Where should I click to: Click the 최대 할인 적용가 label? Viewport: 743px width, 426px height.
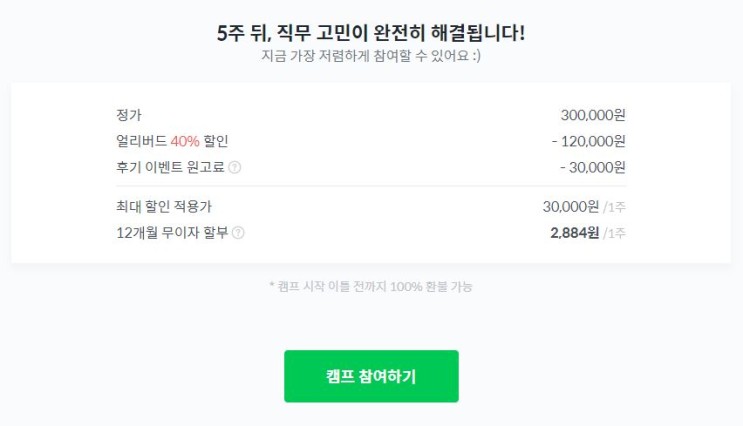(164, 206)
